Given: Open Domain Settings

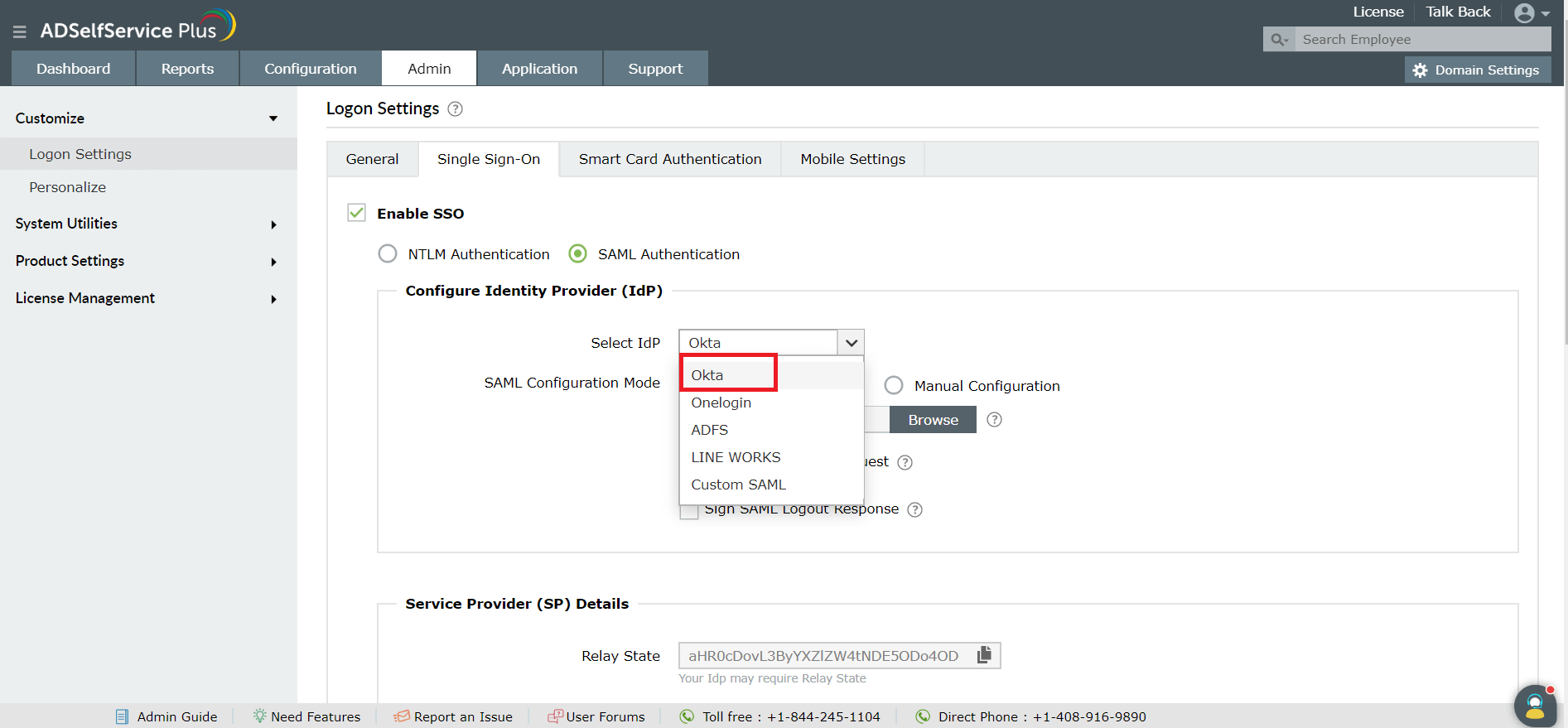Looking at the screenshot, I should tap(1479, 70).
